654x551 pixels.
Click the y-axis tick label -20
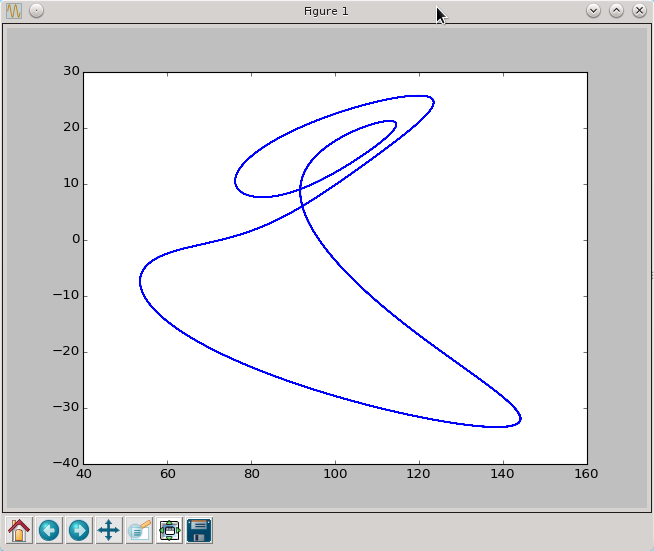click(x=67, y=352)
